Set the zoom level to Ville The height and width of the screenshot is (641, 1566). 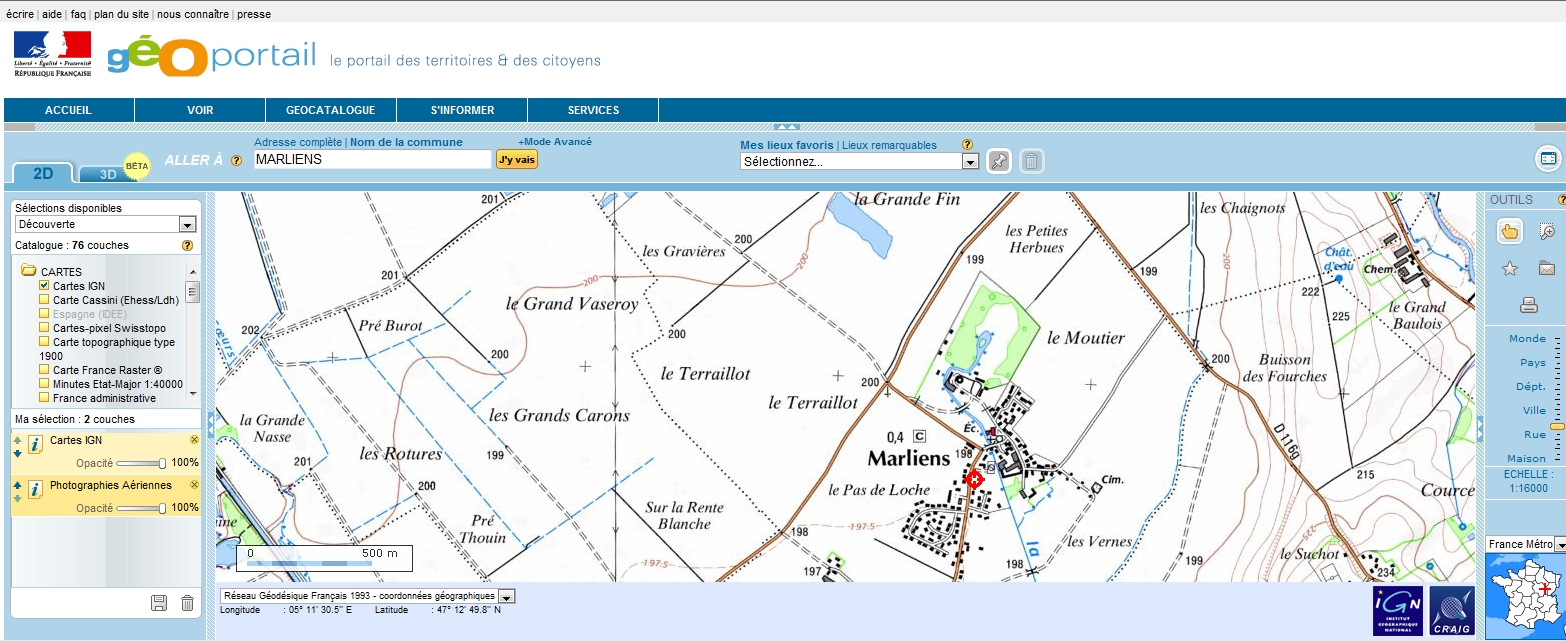(x=1534, y=410)
